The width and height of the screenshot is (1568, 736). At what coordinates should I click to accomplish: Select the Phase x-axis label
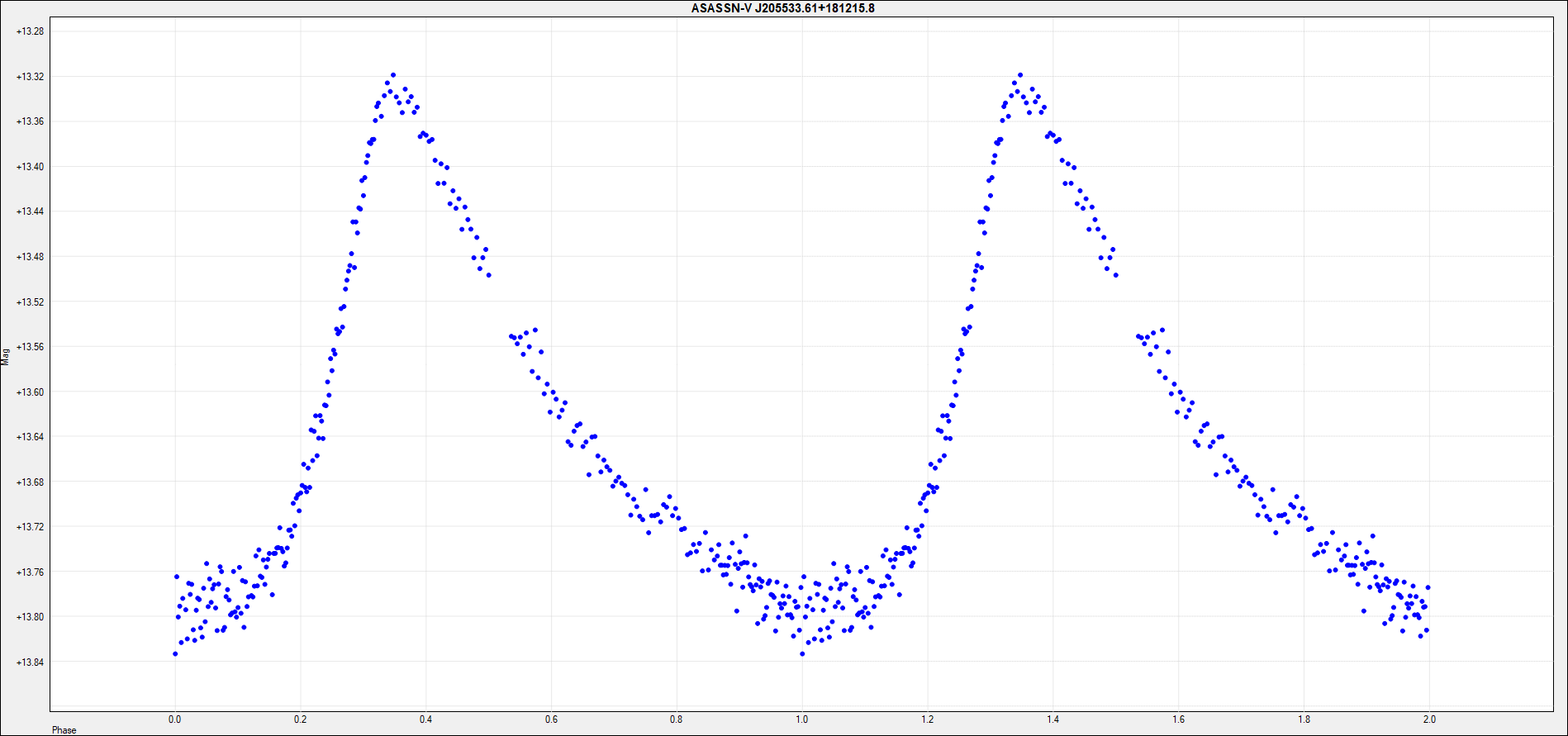click(64, 730)
